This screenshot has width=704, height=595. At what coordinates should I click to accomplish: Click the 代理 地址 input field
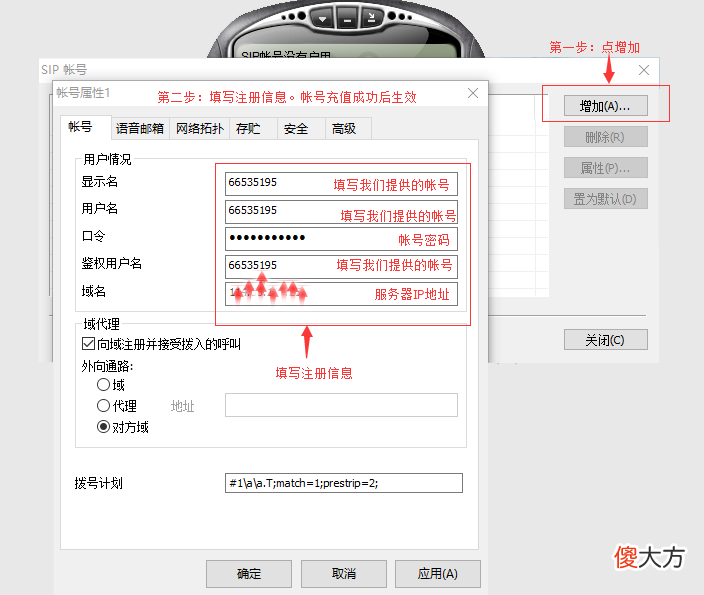(x=341, y=405)
